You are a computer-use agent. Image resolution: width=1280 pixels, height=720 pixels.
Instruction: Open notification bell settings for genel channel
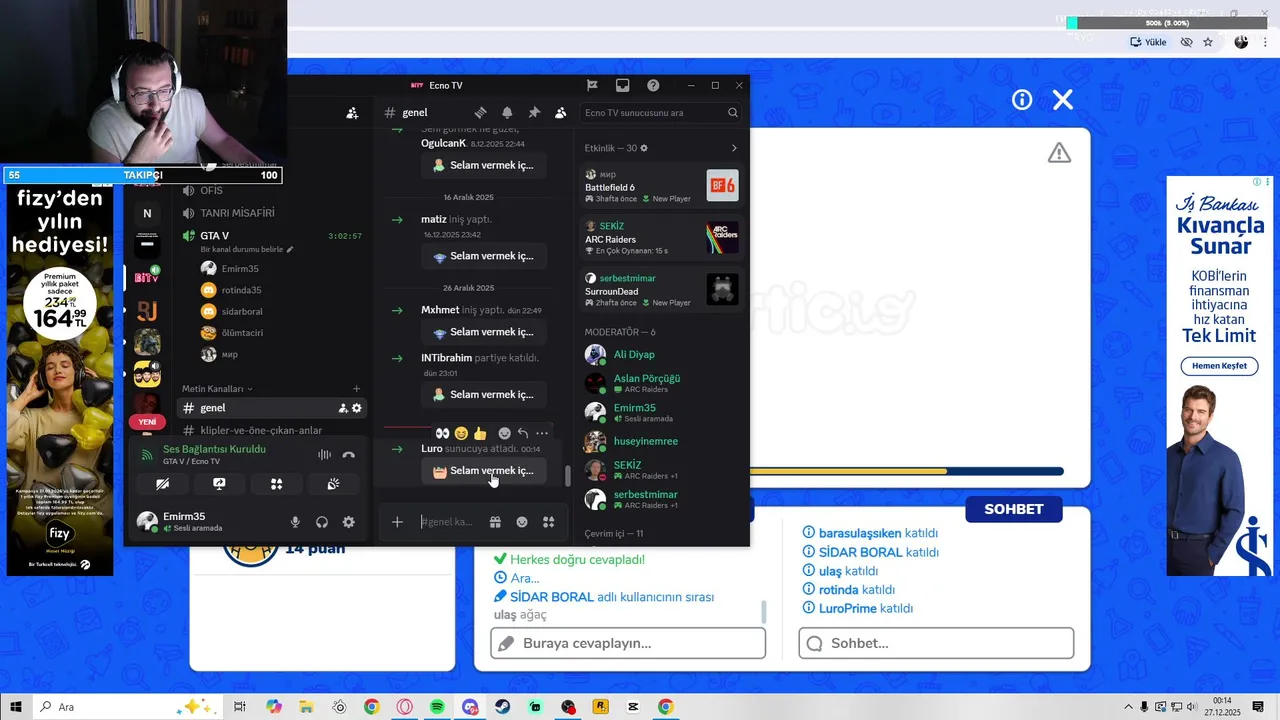(507, 113)
